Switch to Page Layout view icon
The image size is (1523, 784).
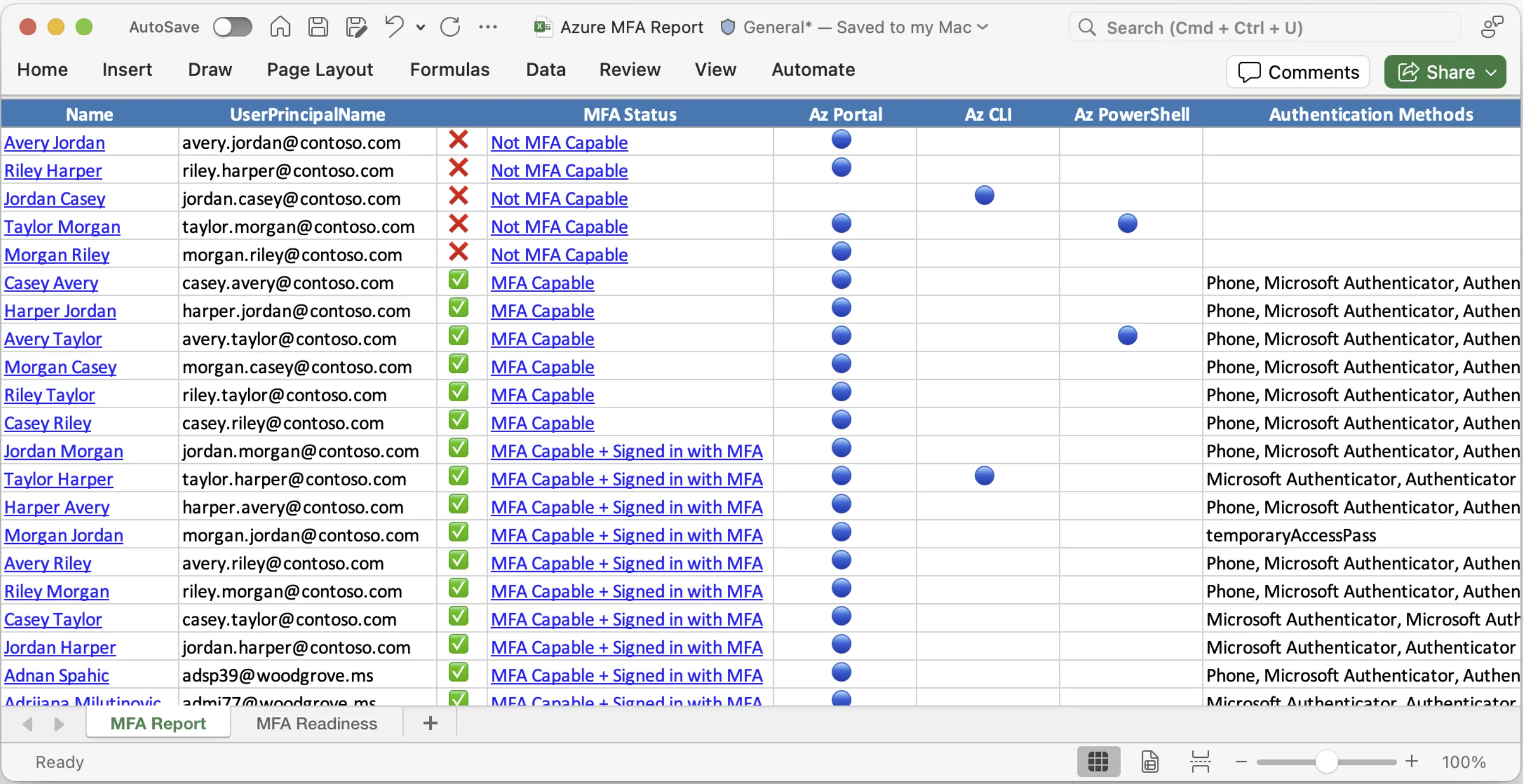(x=1149, y=762)
